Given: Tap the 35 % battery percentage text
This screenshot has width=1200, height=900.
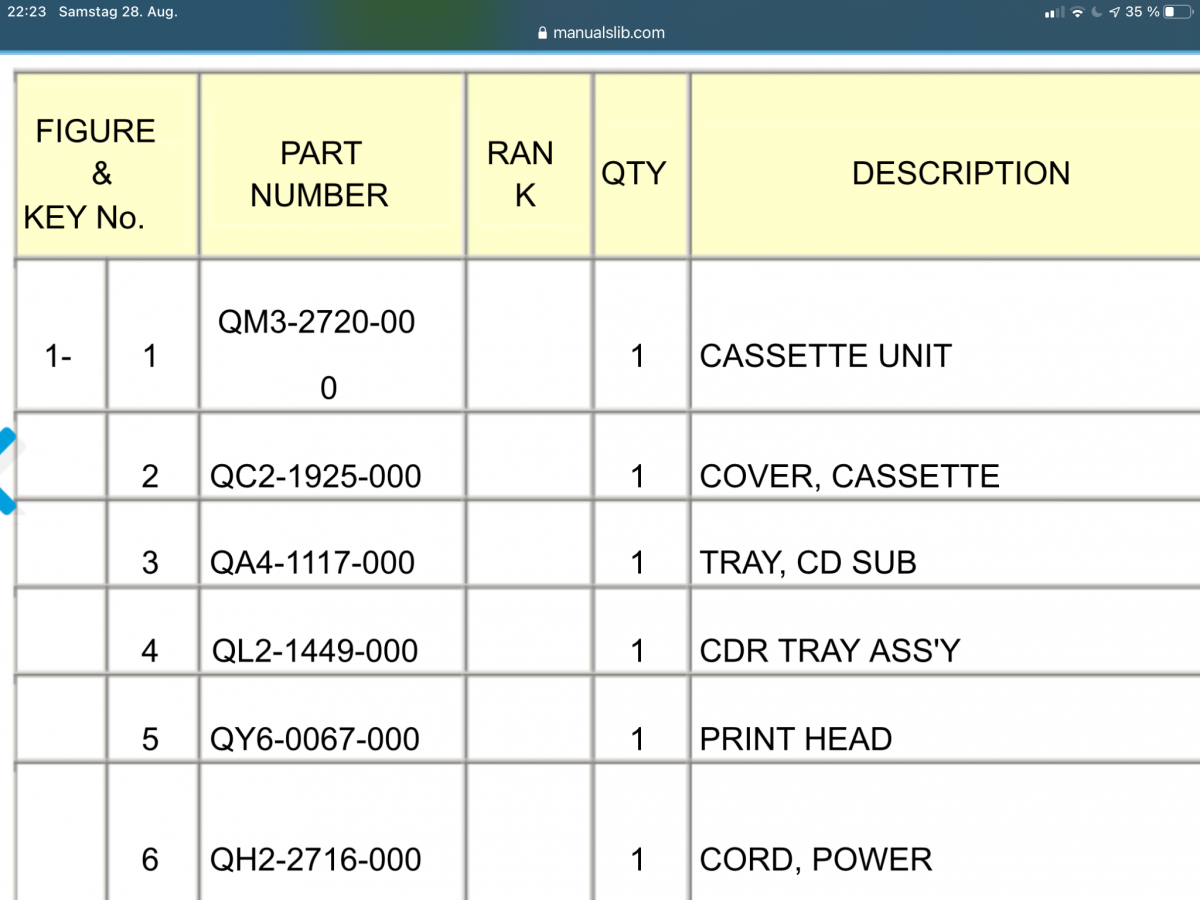Looking at the screenshot, I should pyautogui.click(x=1142, y=12).
